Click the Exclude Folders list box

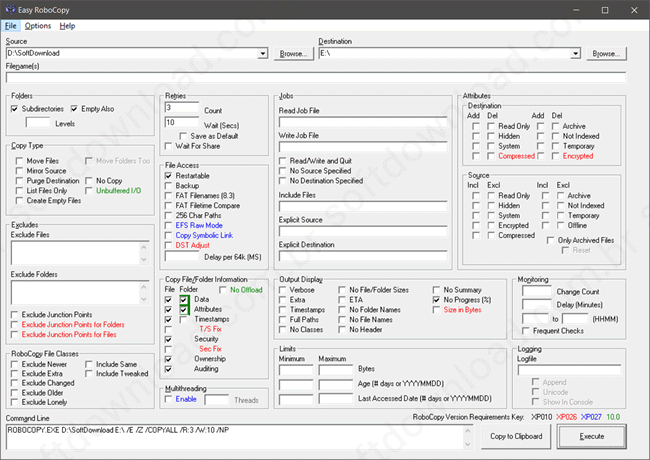(80, 293)
